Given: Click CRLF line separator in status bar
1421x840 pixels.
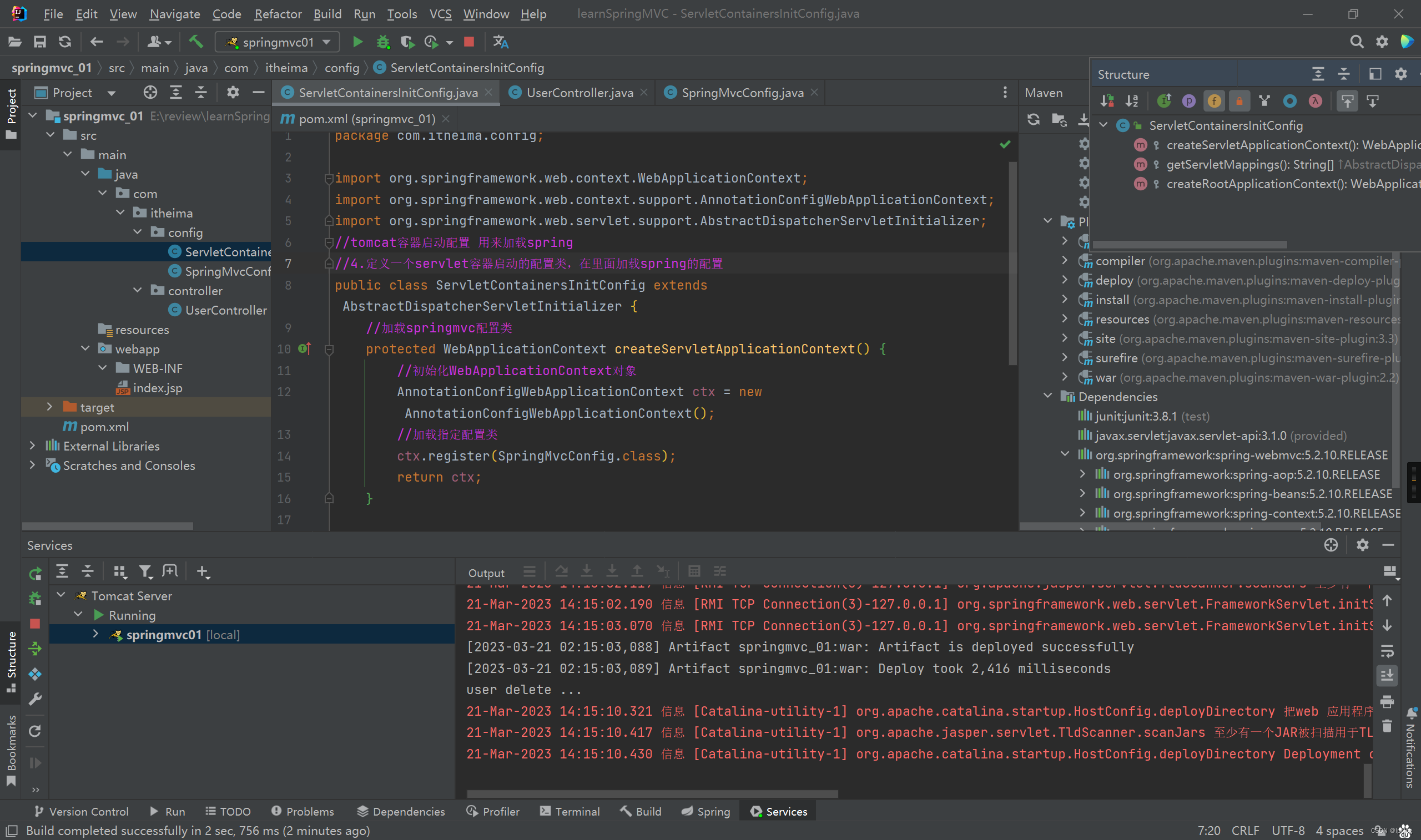Looking at the screenshot, I should 1245,831.
